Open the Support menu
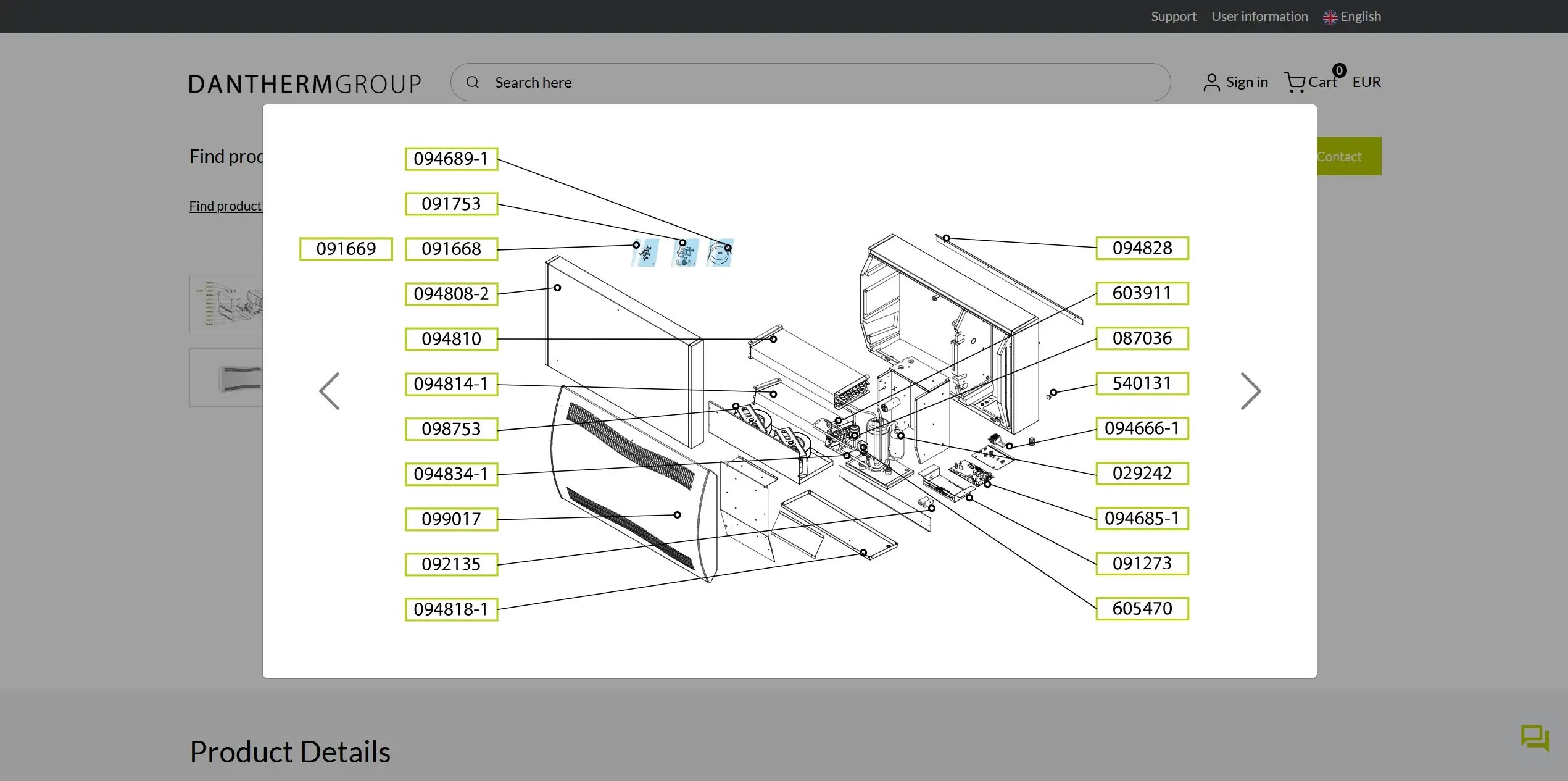 click(x=1173, y=17)
